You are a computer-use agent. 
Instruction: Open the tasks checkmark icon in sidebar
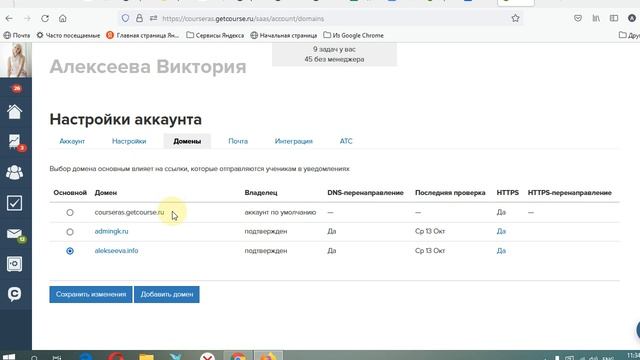pyautogui.click(x=14, y=203)
